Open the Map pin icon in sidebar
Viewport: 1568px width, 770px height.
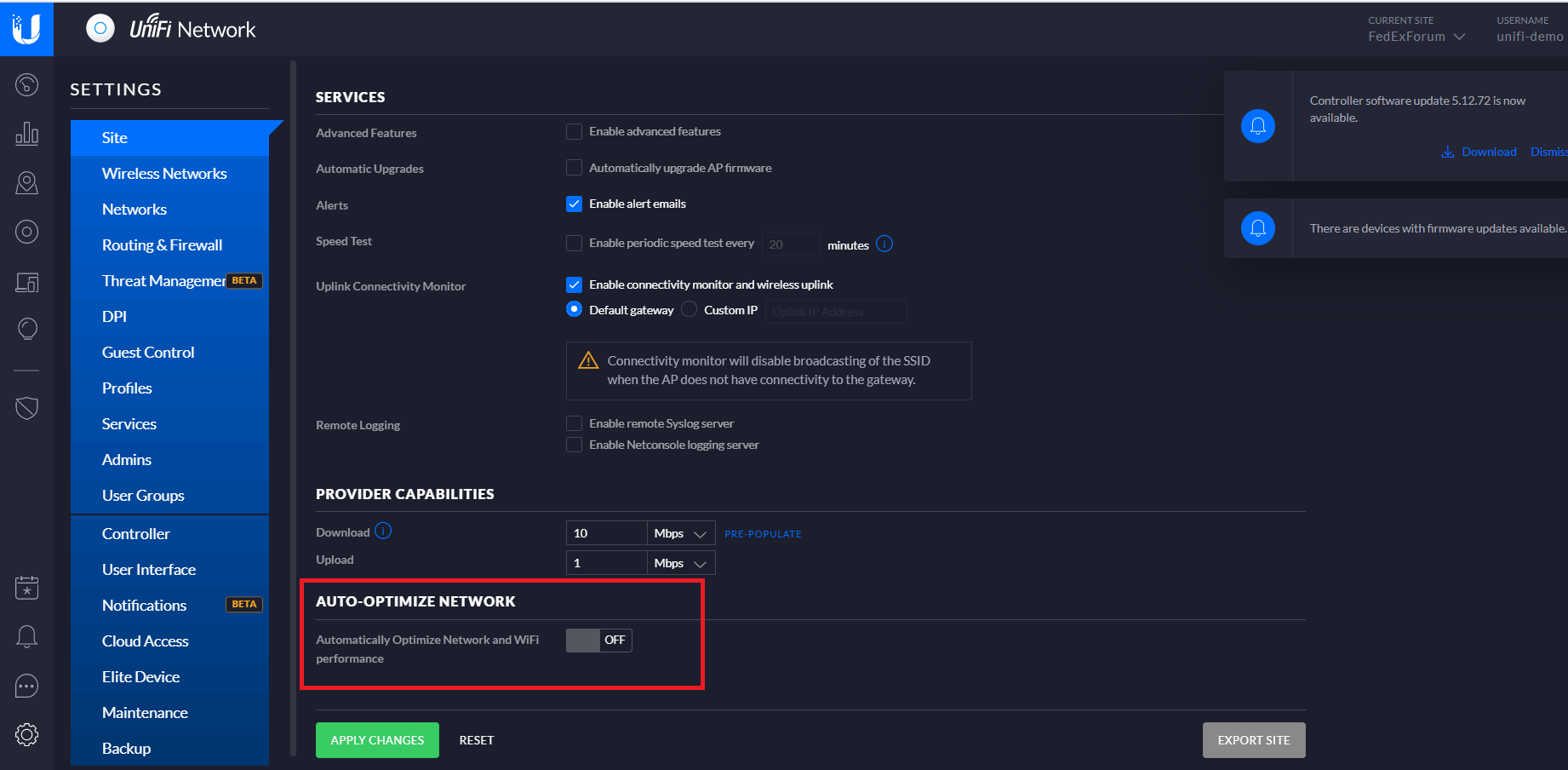(26, 183)
